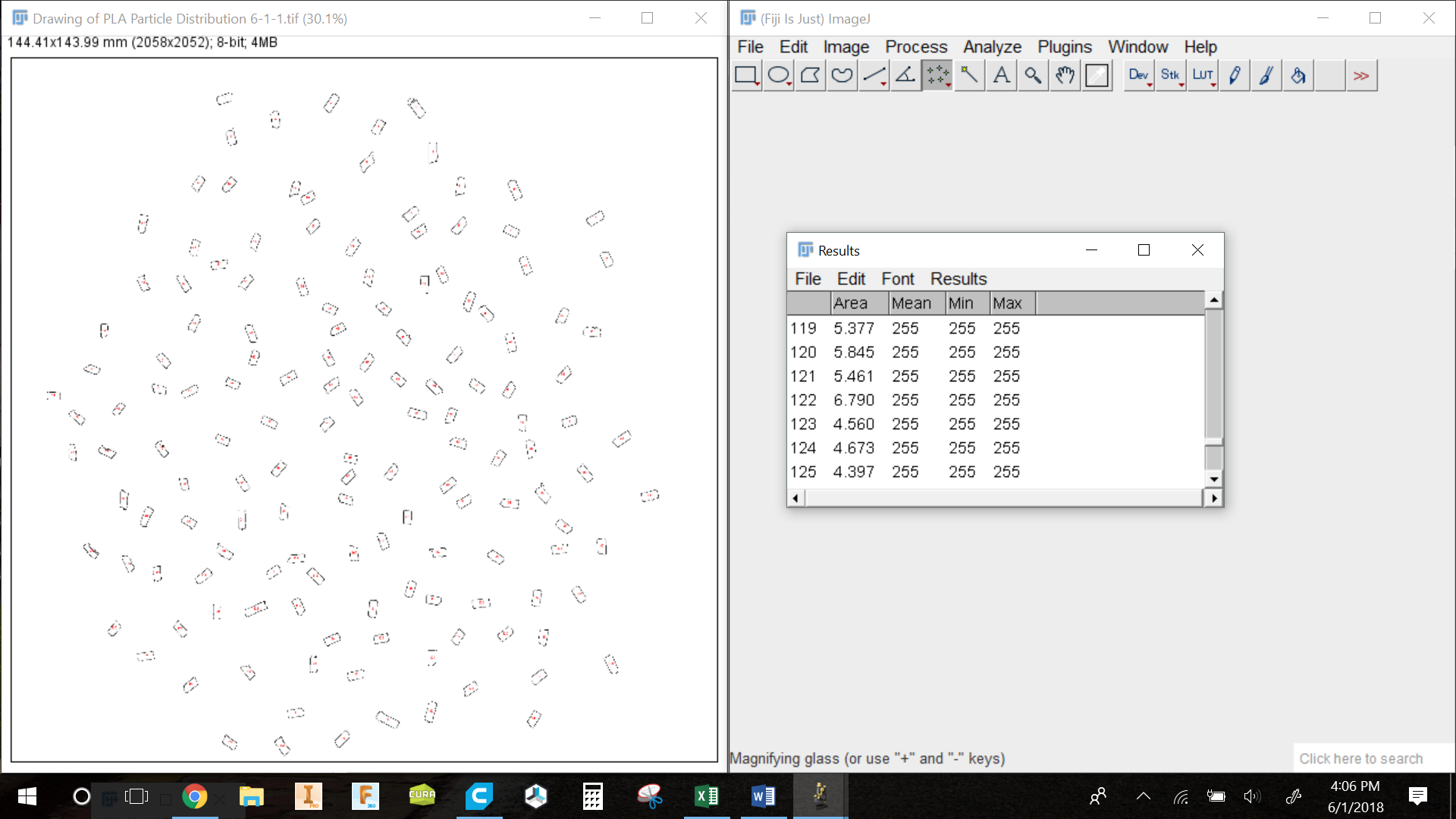Open the Analyze menu
Screen dimensions: 1456x819
pyautogui.click(x=992, y=47)
